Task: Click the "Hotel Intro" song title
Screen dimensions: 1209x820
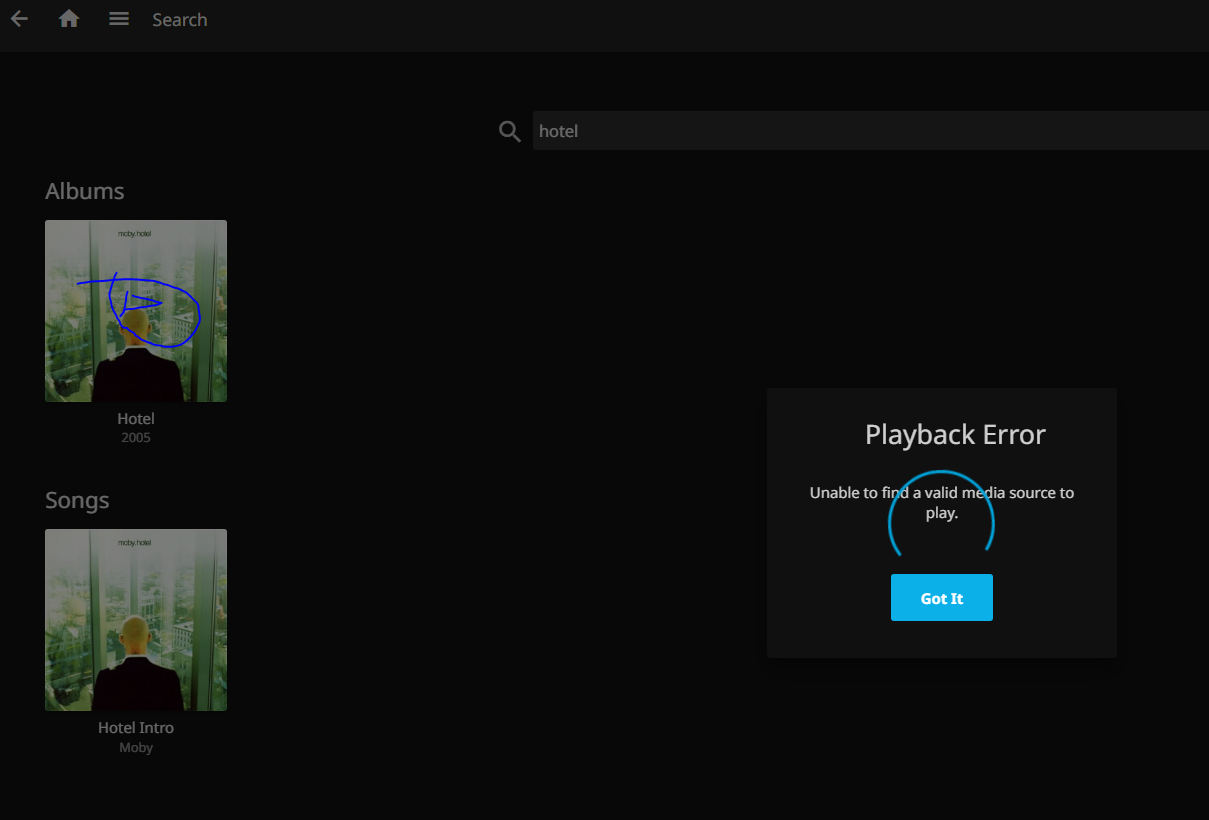Action: click(x=136, y=728)
